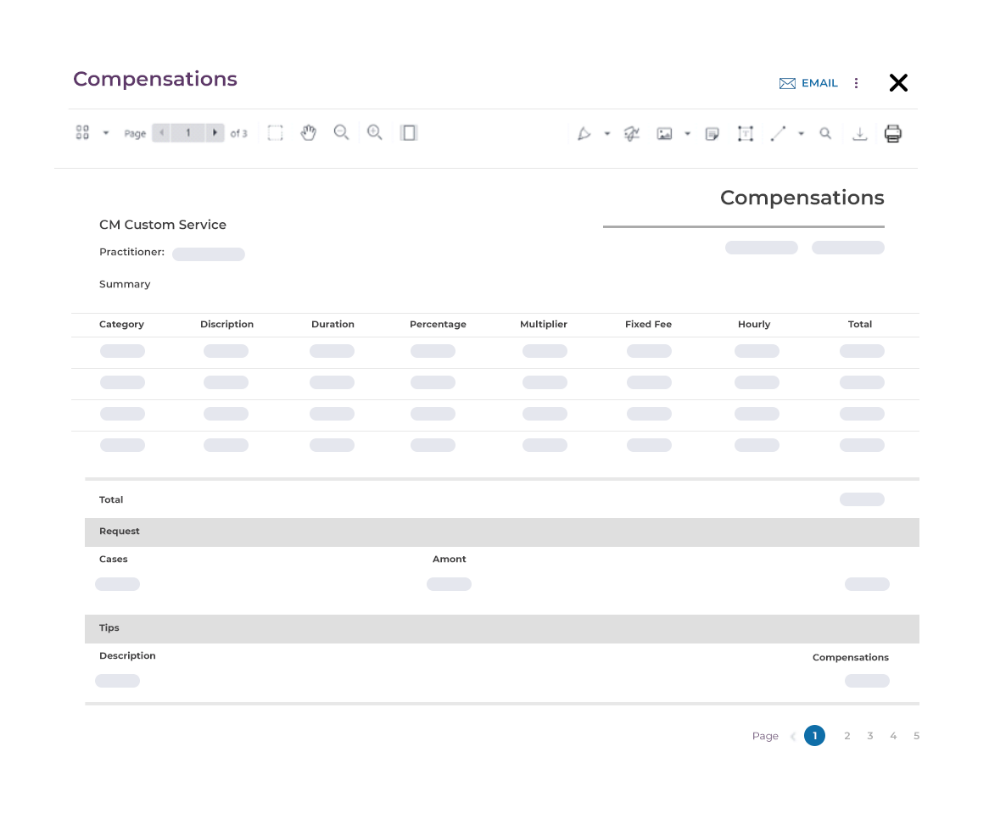Select the pan hand tool

pos(308,133)
